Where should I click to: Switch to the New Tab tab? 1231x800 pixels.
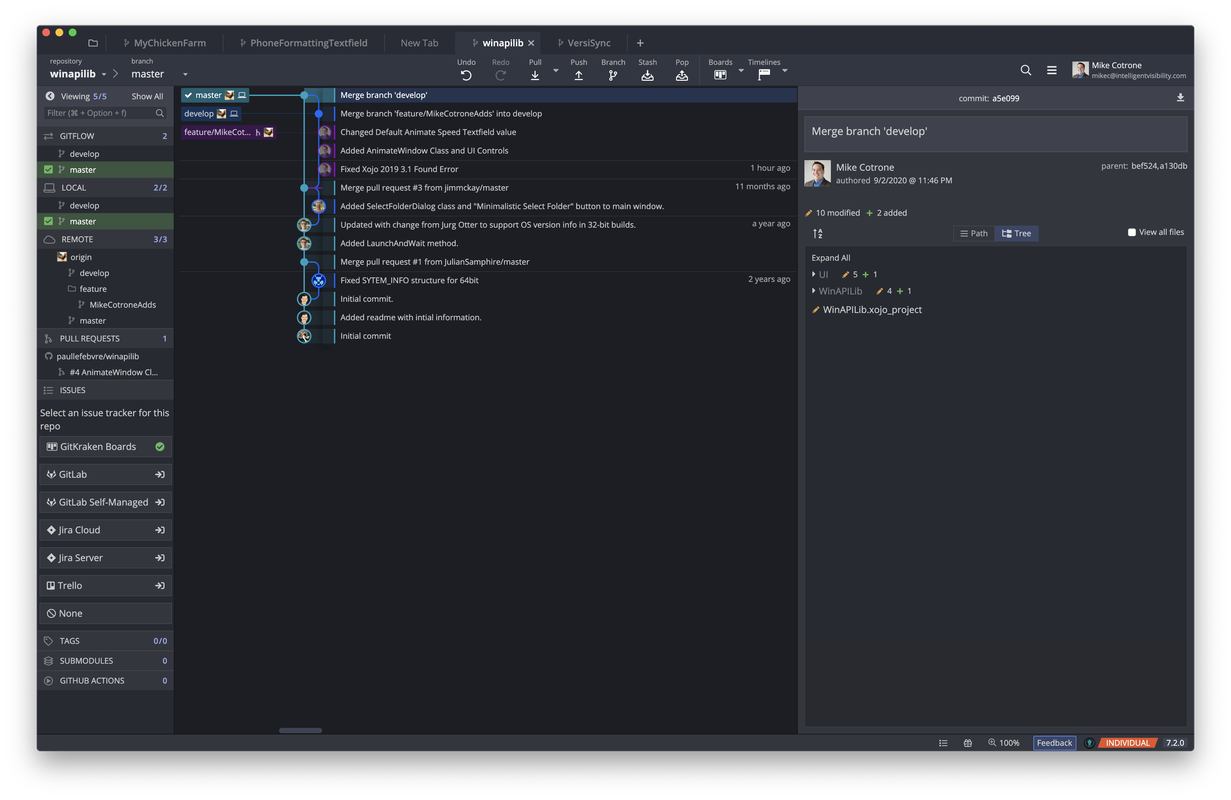tap(419, 43)
